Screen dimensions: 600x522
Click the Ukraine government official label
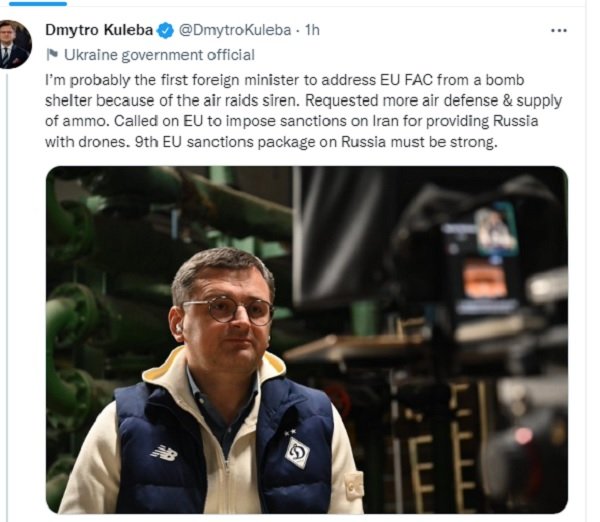(159, 55)
